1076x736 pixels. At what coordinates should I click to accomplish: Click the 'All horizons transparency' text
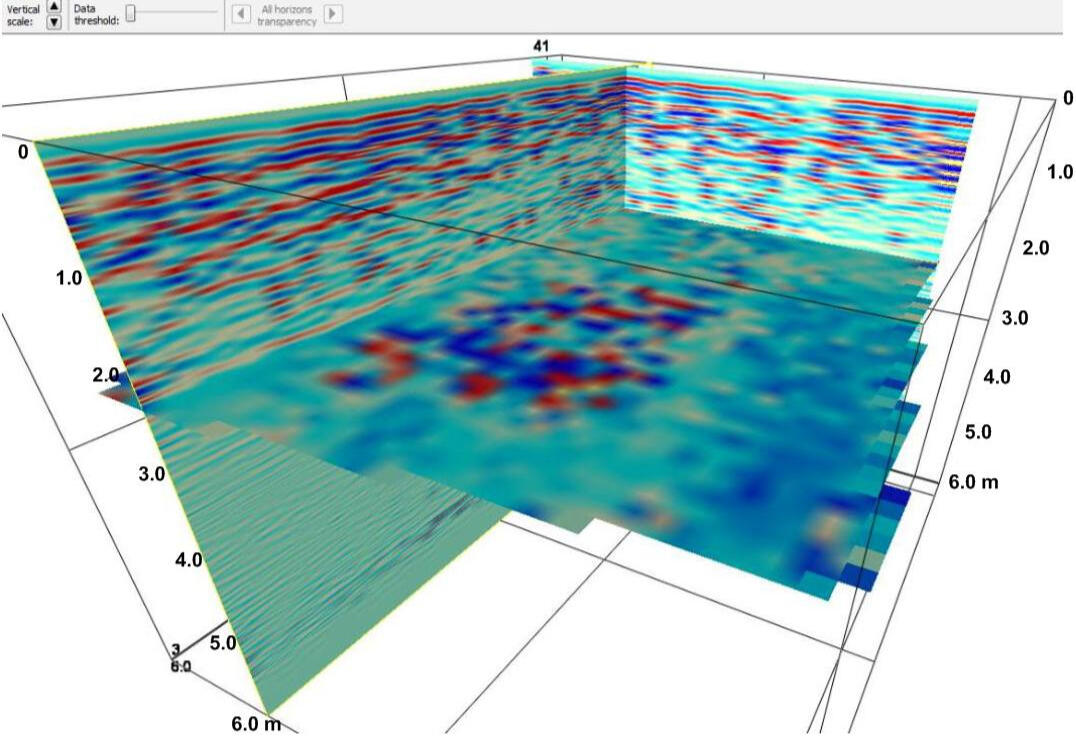[x=286, y=14]
